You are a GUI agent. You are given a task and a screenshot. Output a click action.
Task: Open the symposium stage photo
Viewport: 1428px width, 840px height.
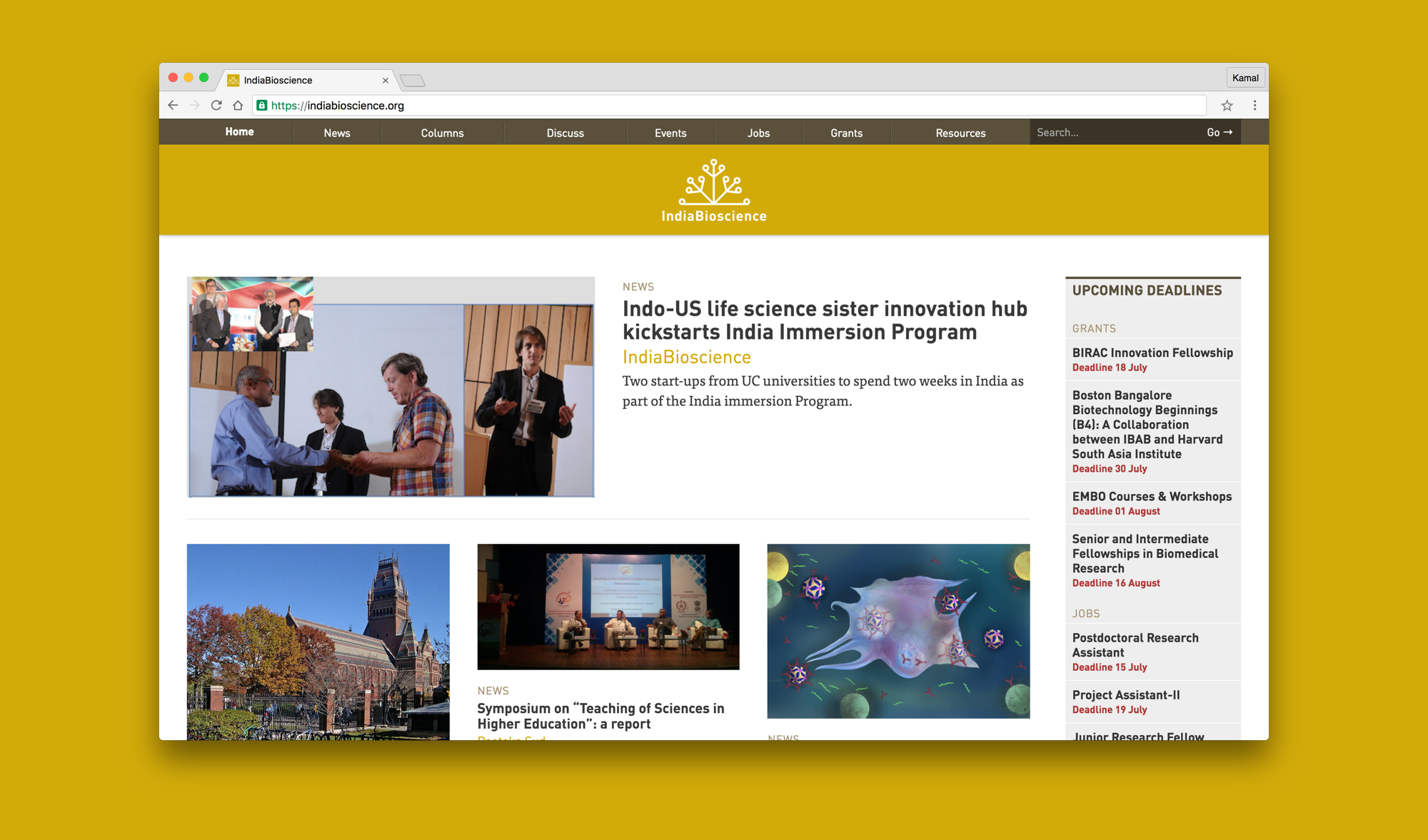(608, 607)
